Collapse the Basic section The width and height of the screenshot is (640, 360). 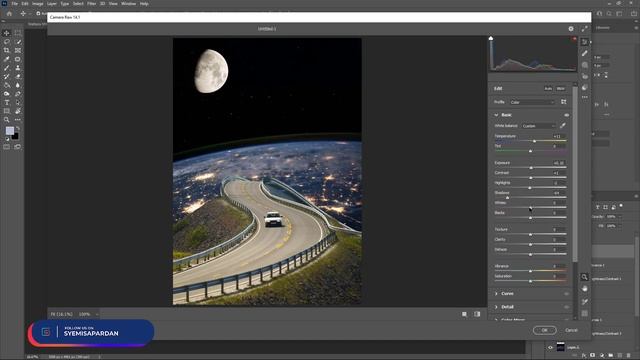[x=496, y=115]
